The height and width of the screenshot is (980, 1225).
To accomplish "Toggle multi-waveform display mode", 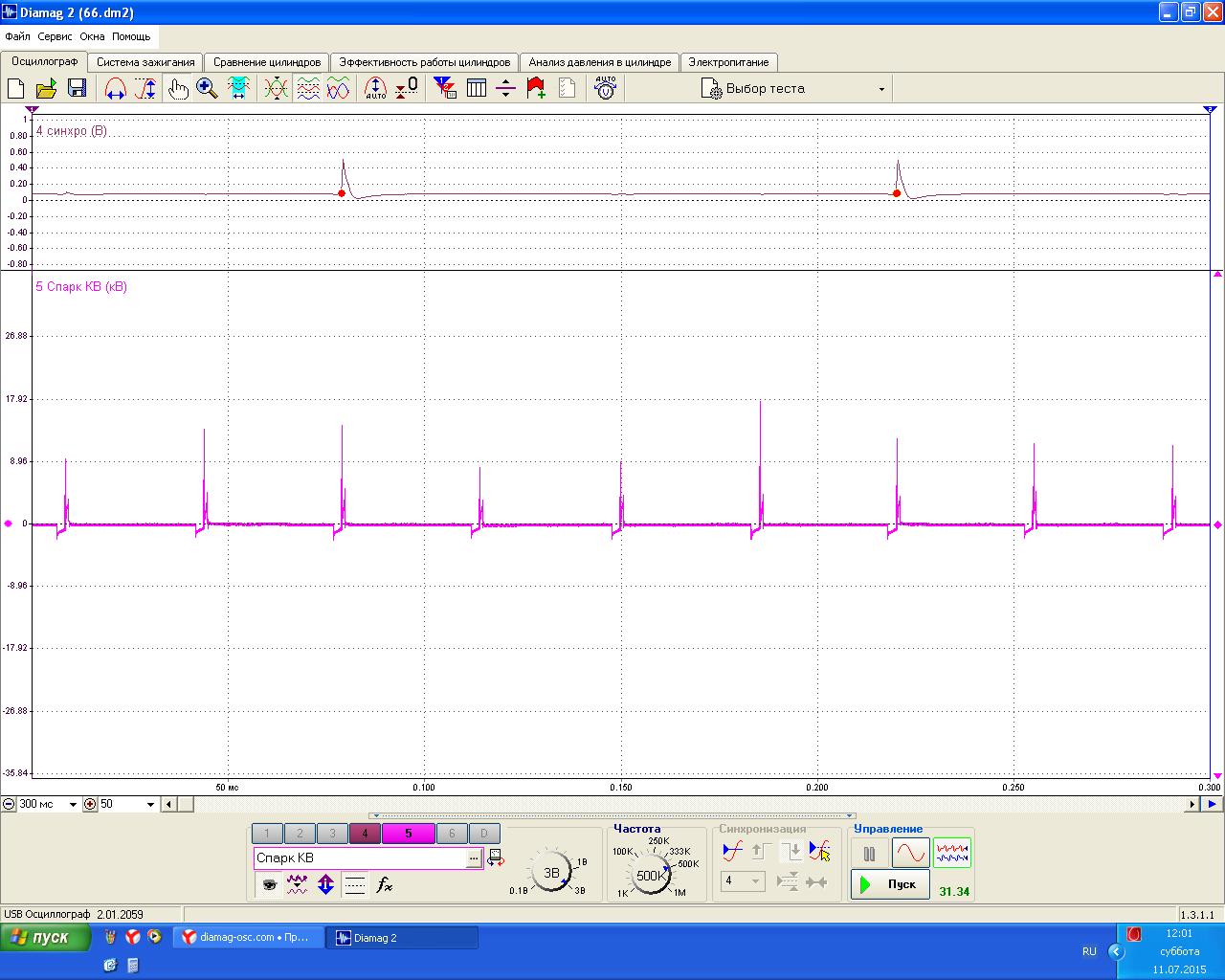I will click(x=952, y=853).
